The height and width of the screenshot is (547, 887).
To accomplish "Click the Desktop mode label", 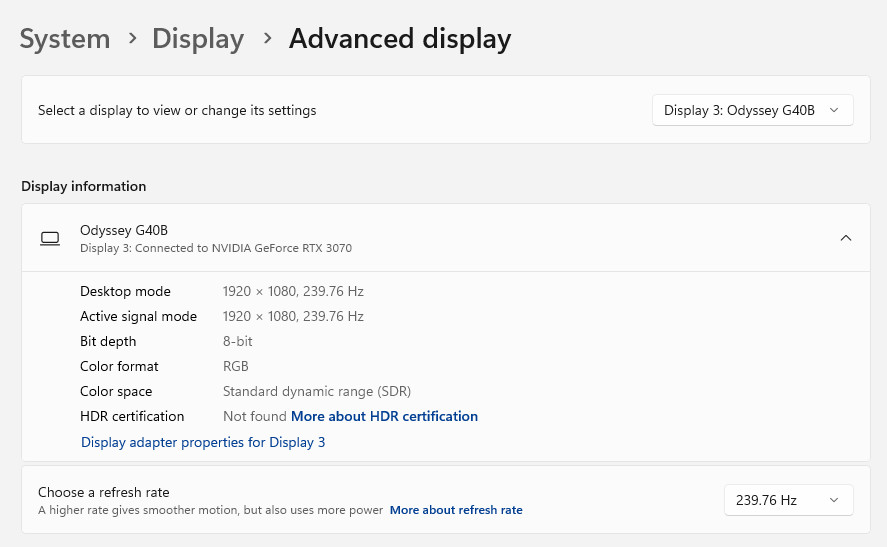I will tap(125, 291).
